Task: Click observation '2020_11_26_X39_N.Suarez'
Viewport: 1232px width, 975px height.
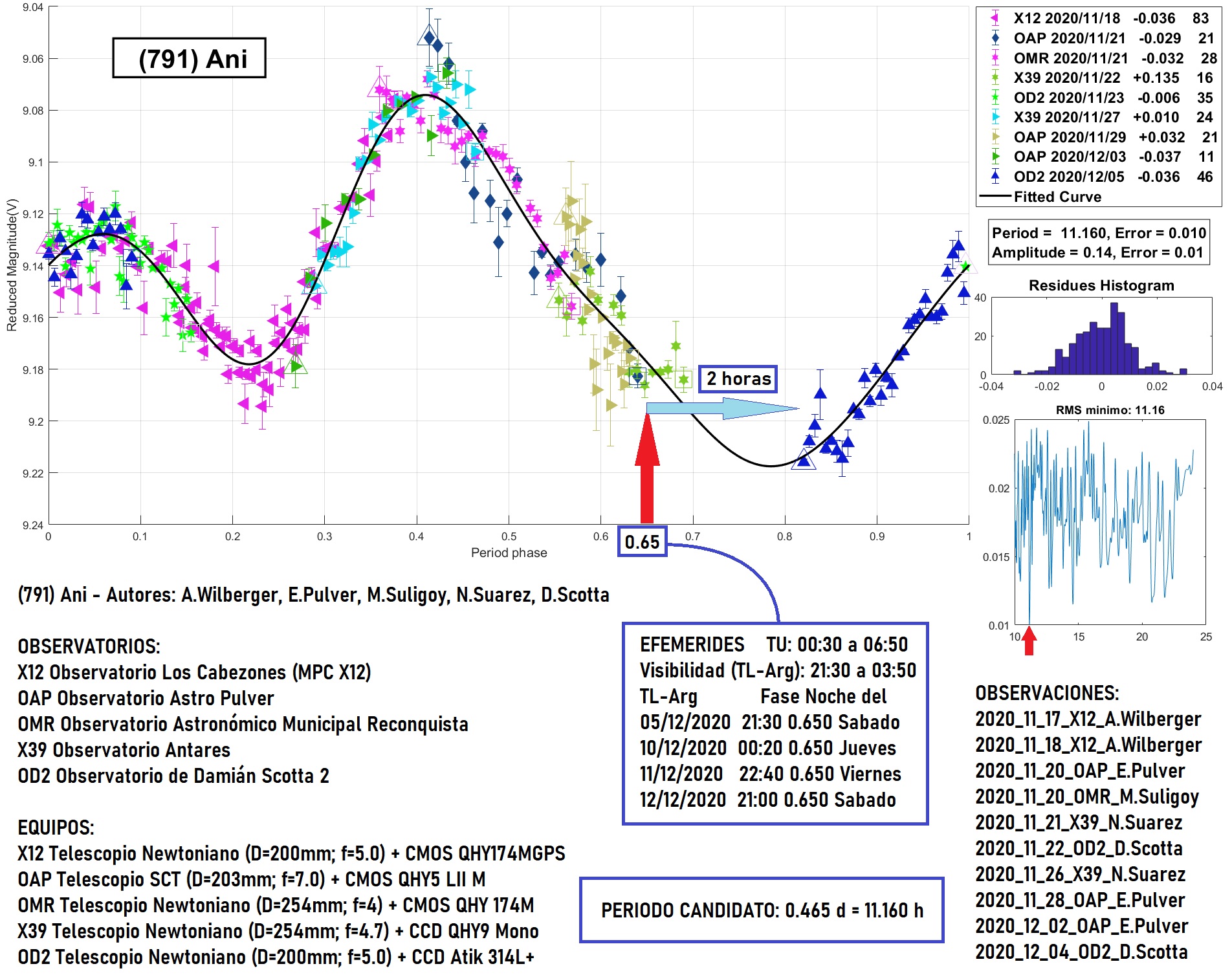Action: pyautogui.click(x=1080, y=874)
